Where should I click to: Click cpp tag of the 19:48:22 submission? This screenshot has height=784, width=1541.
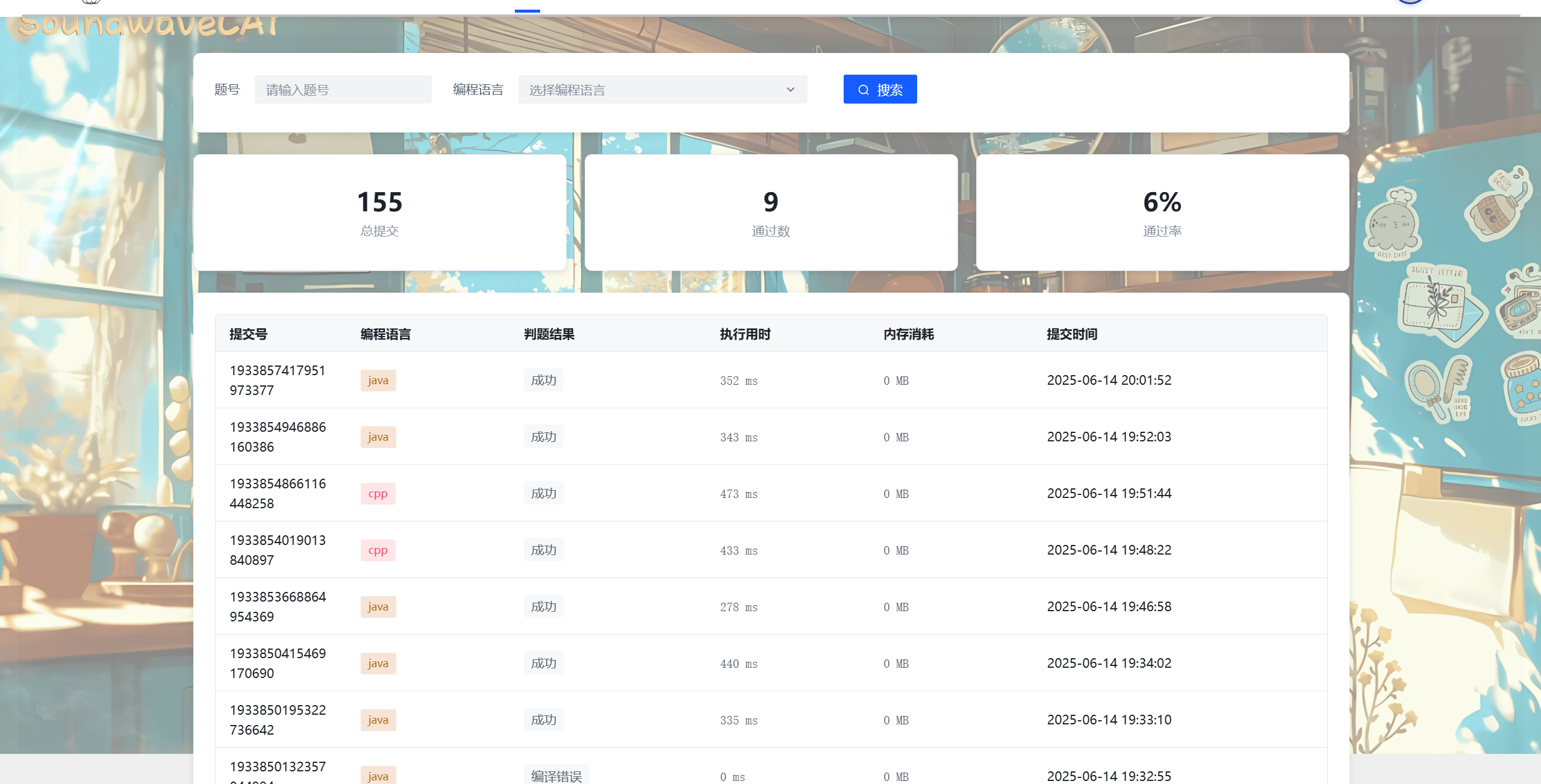(x=378, y=550)
